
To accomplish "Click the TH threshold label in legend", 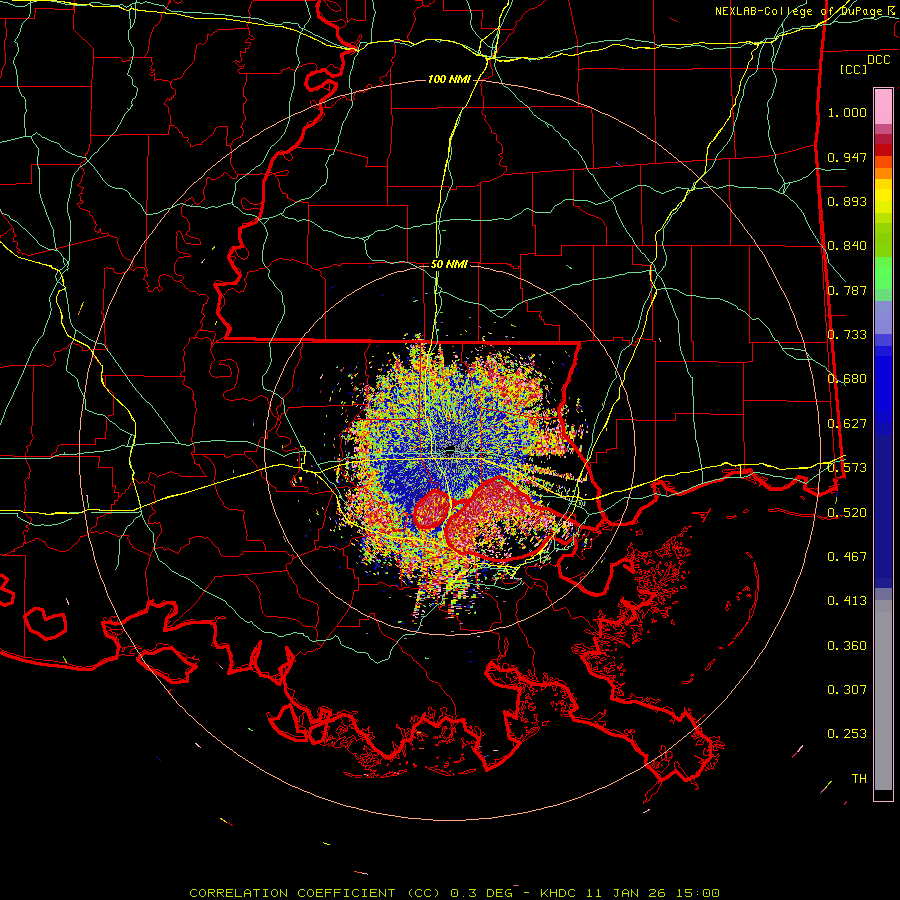I will 859,779.
